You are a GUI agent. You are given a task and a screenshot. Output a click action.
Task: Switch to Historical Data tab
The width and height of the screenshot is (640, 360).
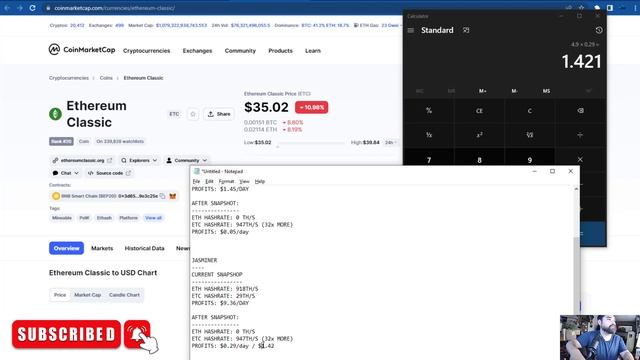pos(144,248)
